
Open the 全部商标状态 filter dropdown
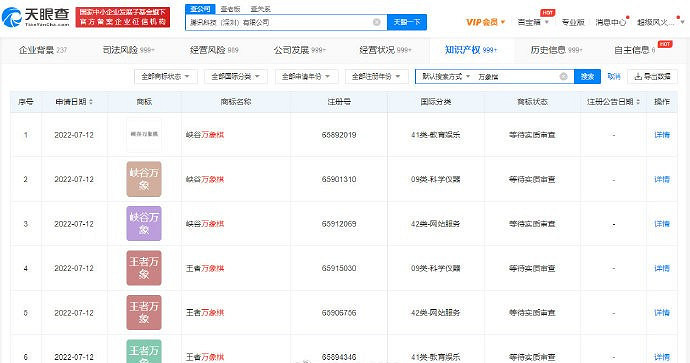pyautogui.click(x=165, y=77)
